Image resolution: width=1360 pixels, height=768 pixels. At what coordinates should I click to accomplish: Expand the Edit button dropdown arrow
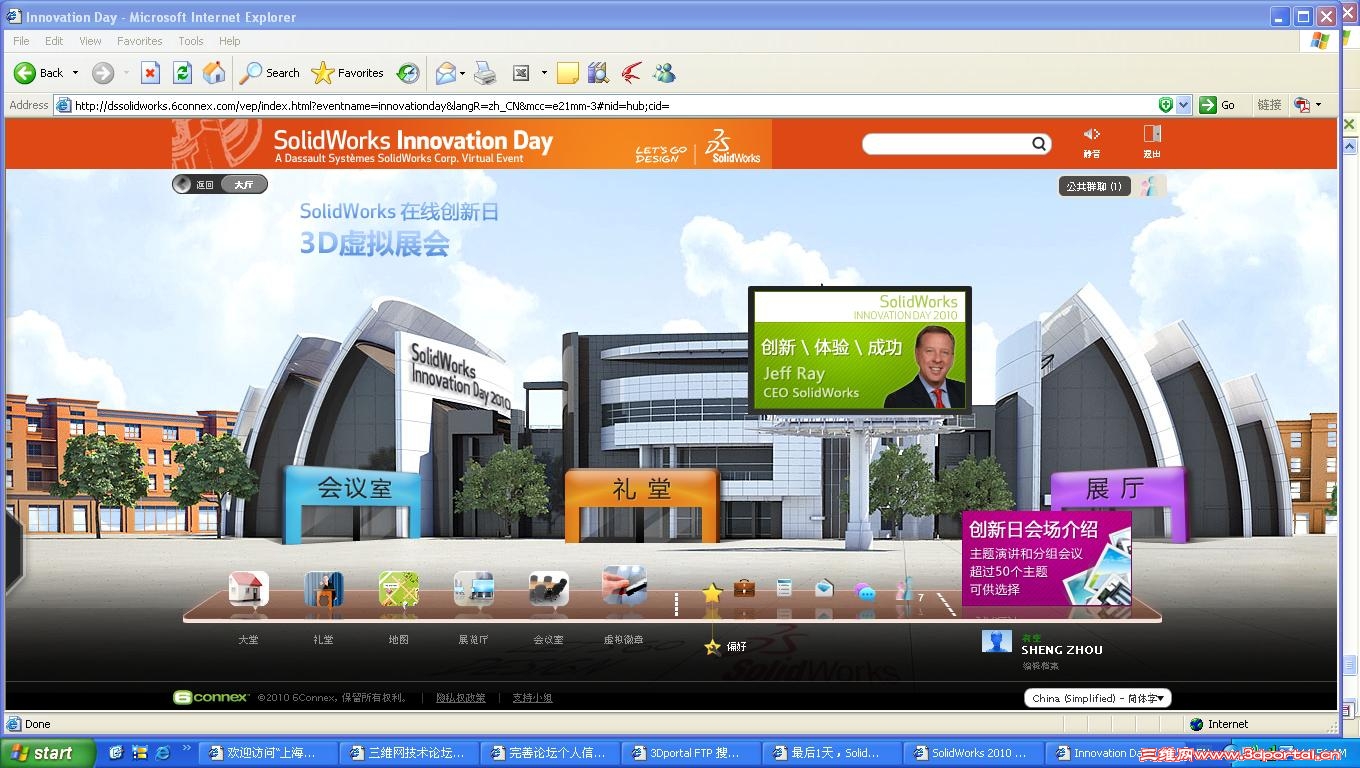[544, 73]
